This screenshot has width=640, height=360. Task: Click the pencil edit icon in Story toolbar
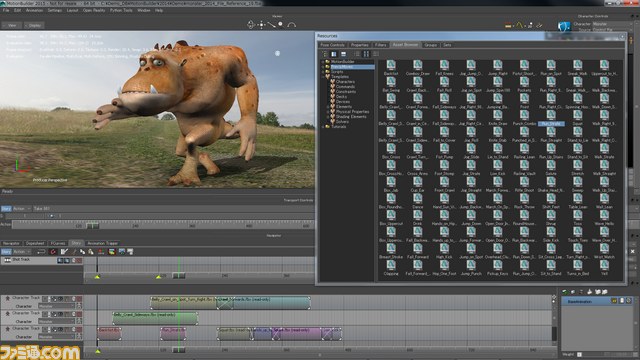click(x=64, y=252)
